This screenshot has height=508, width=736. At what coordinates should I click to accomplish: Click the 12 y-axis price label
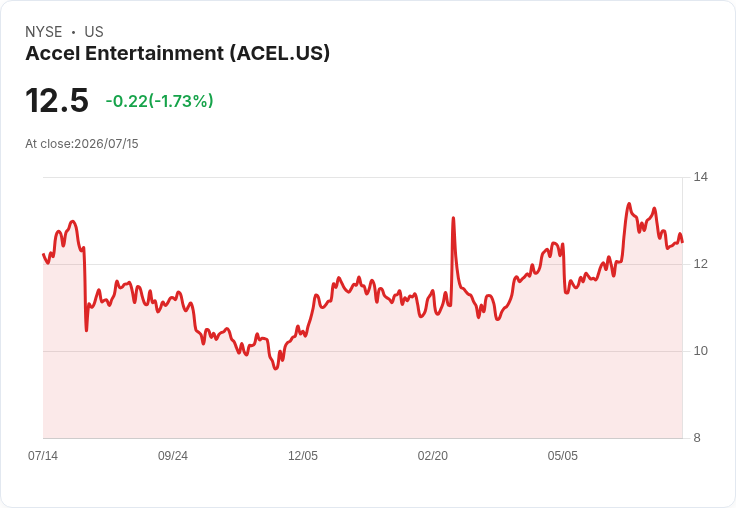click(701, 264)
